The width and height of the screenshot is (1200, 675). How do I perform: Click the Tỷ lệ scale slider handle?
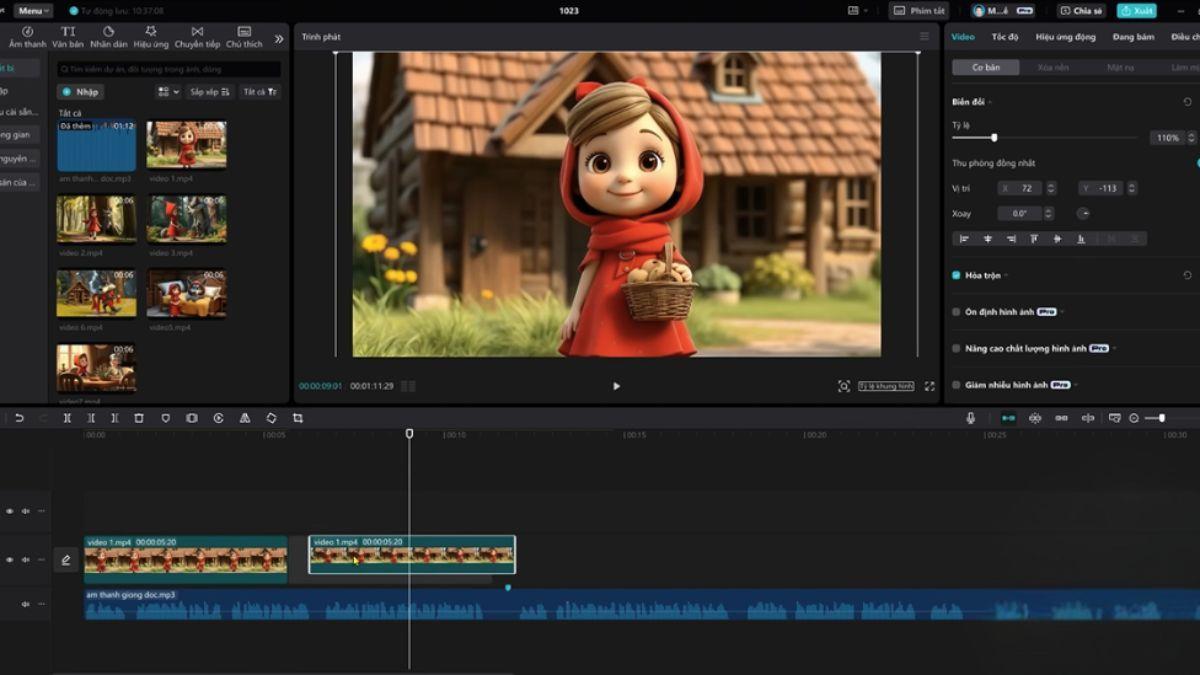(x=994, y=137)
